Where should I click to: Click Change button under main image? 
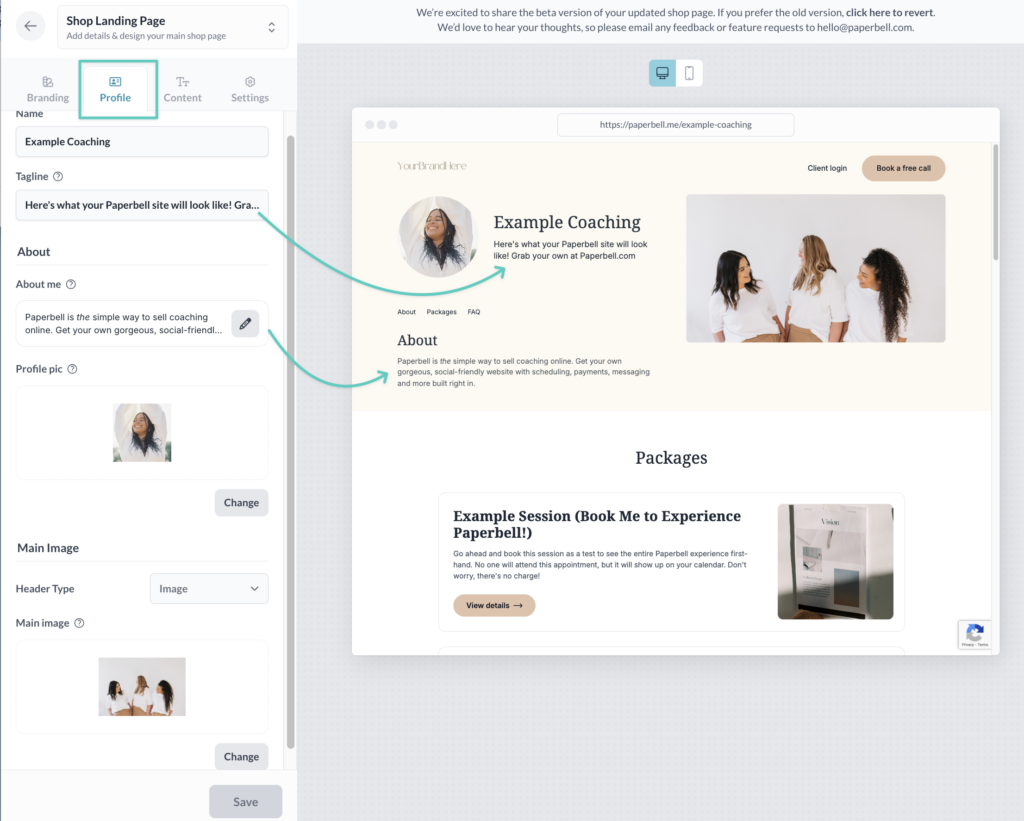[241, 757]
